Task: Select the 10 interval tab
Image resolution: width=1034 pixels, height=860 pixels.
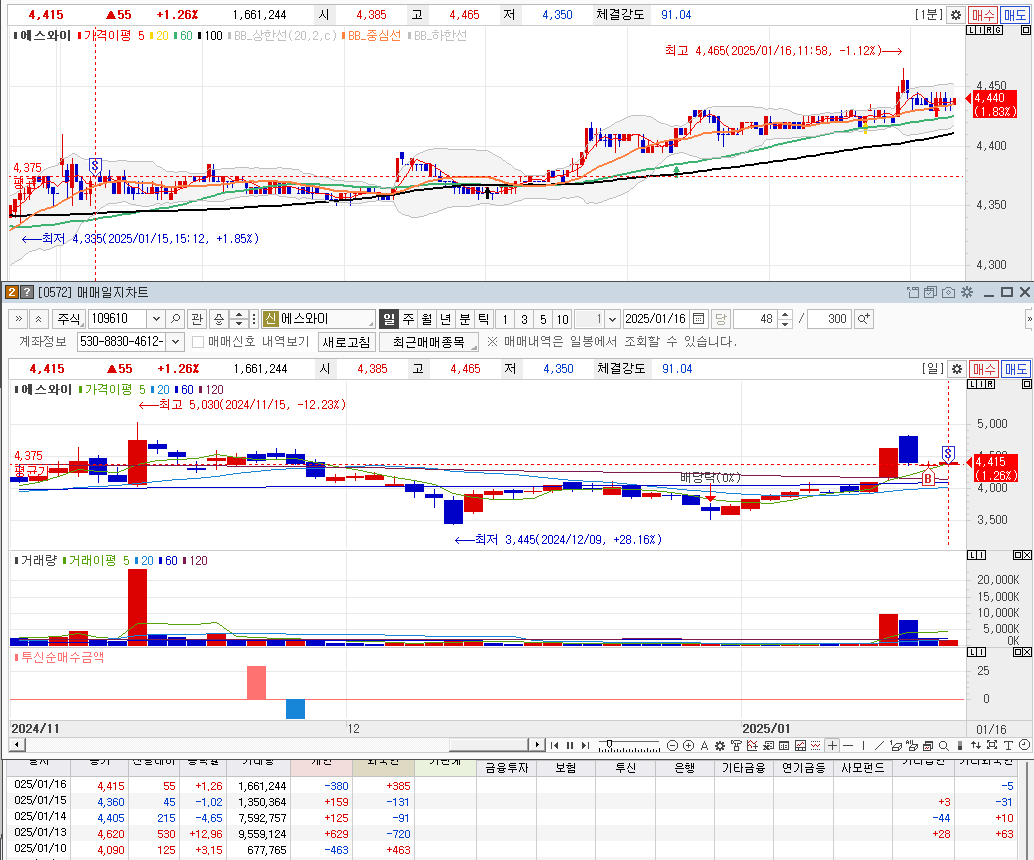Action: click(563, 319)
